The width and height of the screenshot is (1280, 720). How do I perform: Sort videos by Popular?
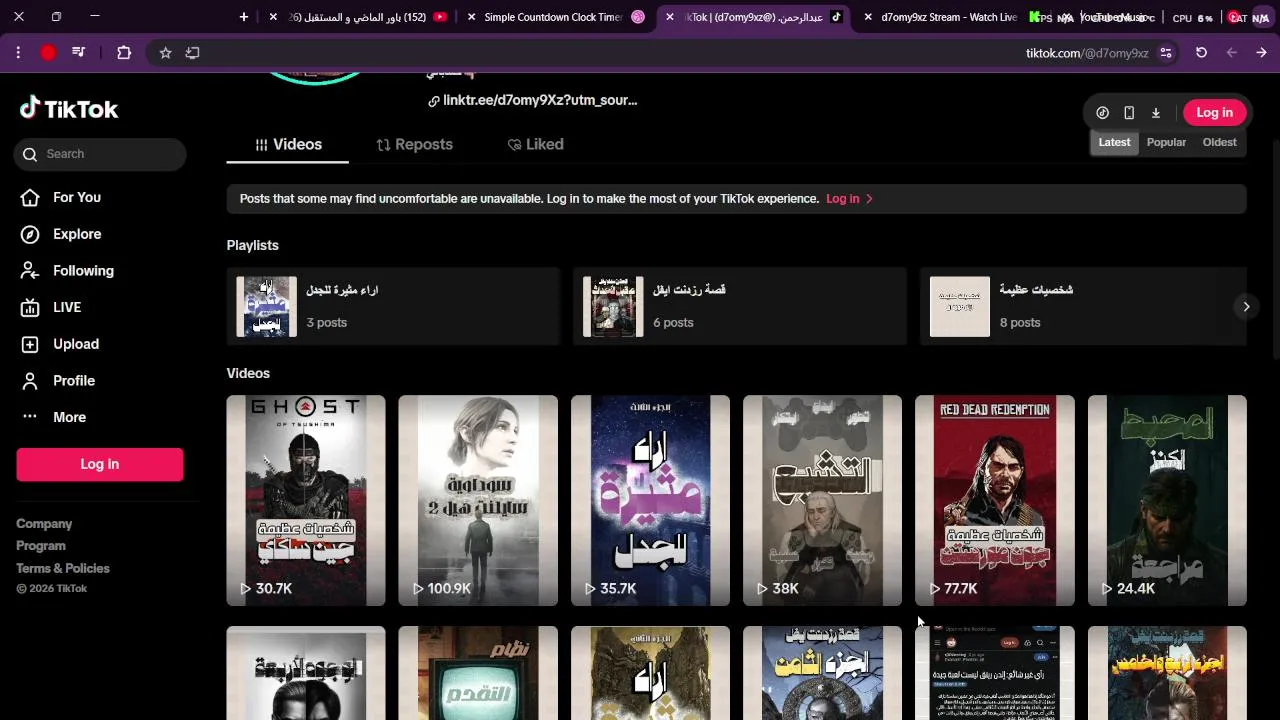1166,142
